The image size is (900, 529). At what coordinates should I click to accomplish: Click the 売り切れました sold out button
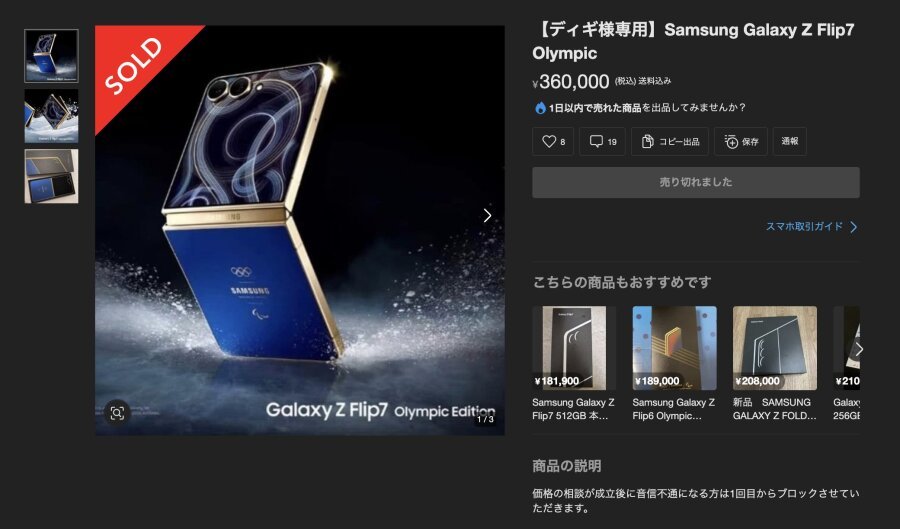pyautogui.click(x=696, y=182)
